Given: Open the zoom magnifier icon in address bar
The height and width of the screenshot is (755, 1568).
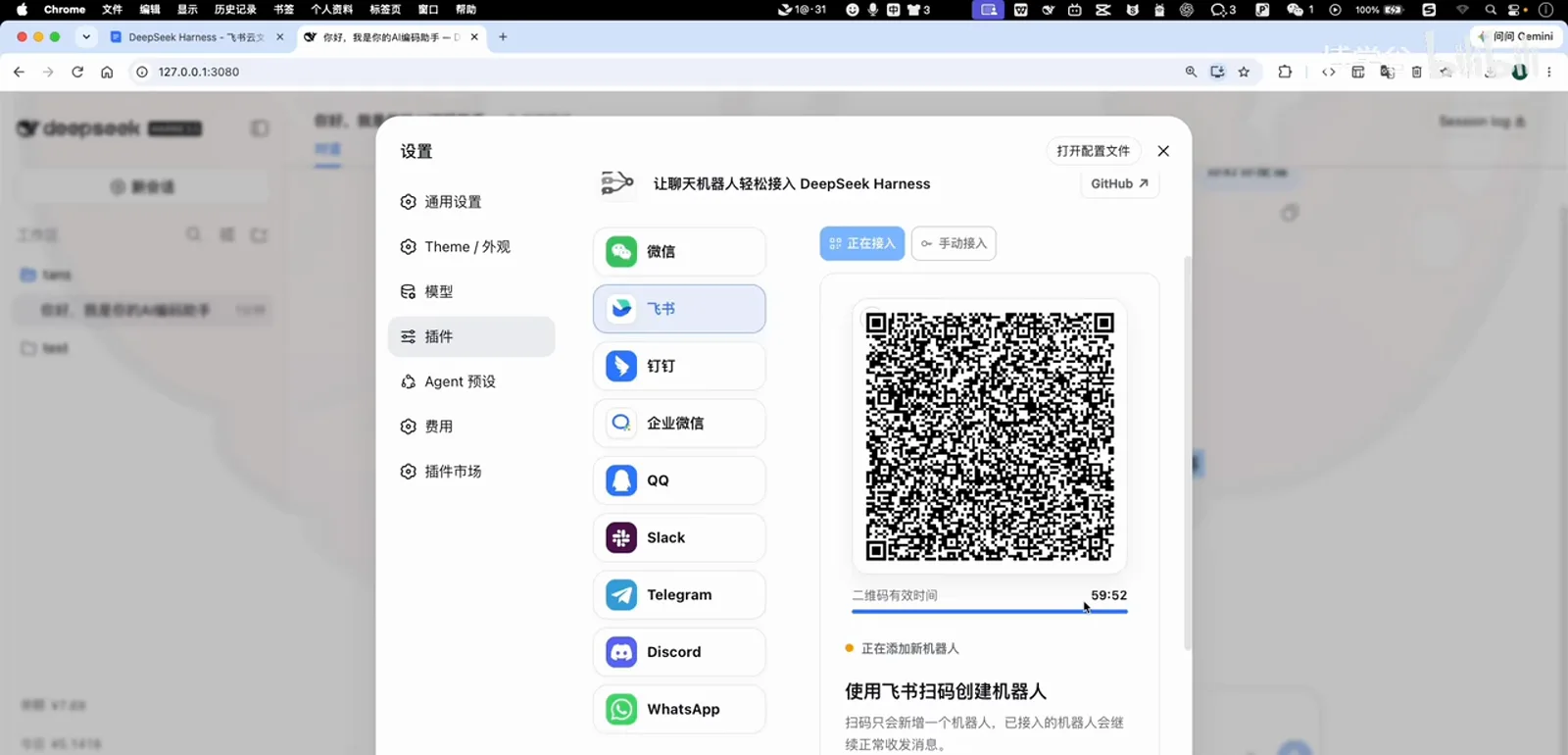Looking at the screenshot, I should (x=1191, y=72).
